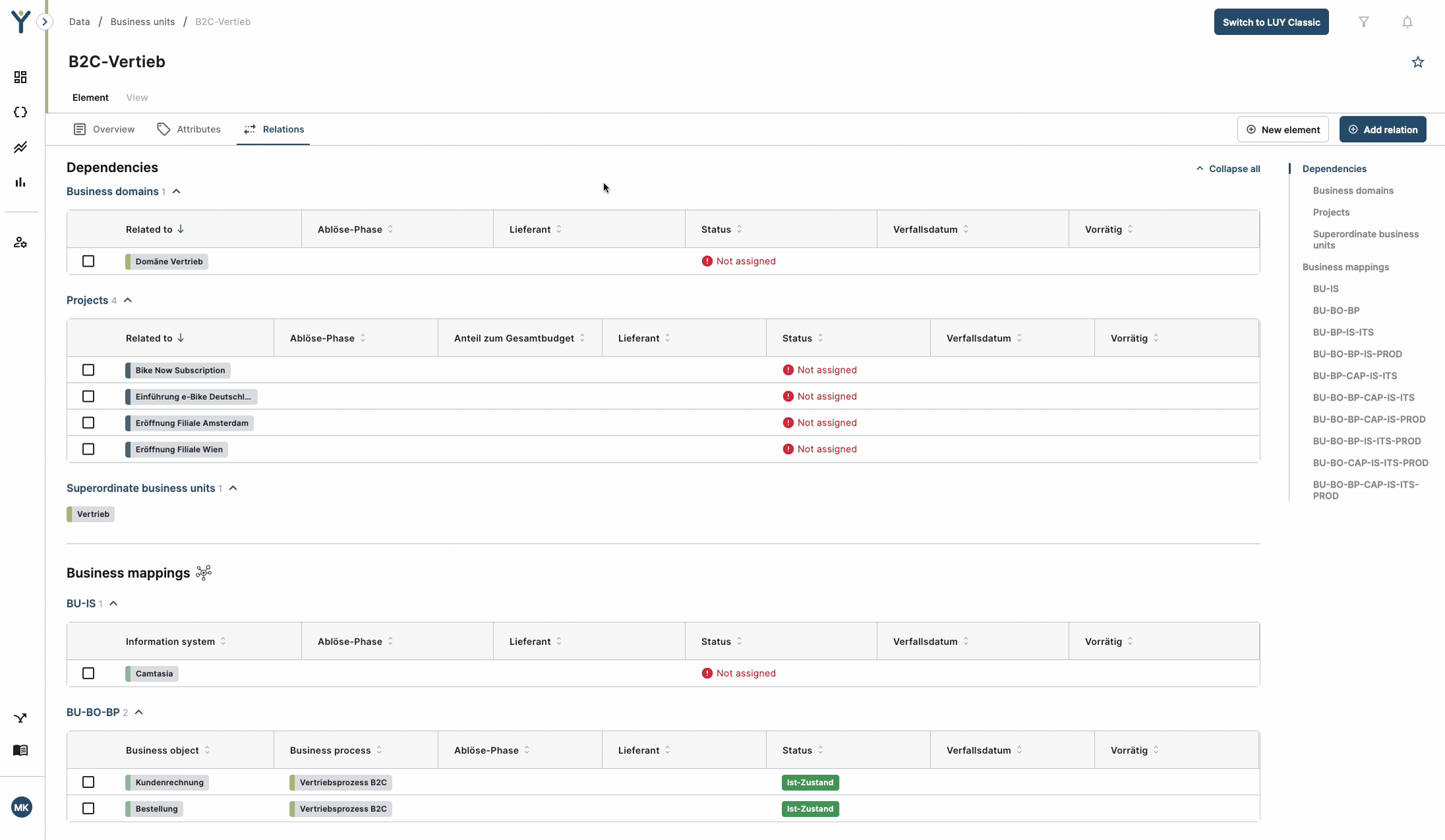Open Business mappings graph icon
The height and width of the screenshot is (840, 1445).
204,573
